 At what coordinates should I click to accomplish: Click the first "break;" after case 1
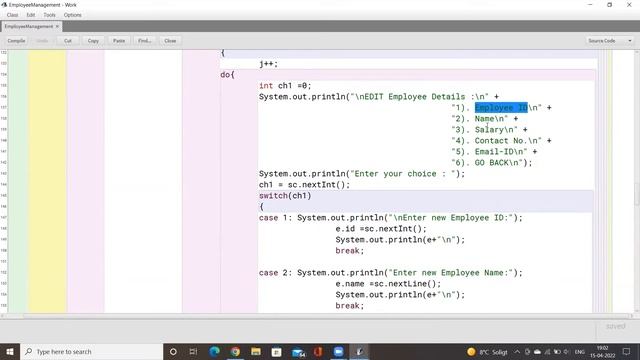click(x=349, y=251)
